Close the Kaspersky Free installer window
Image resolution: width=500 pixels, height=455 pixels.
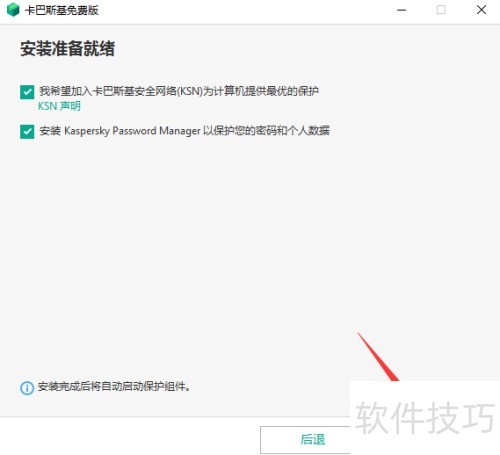pyautogui.click(x=481, y=10)
